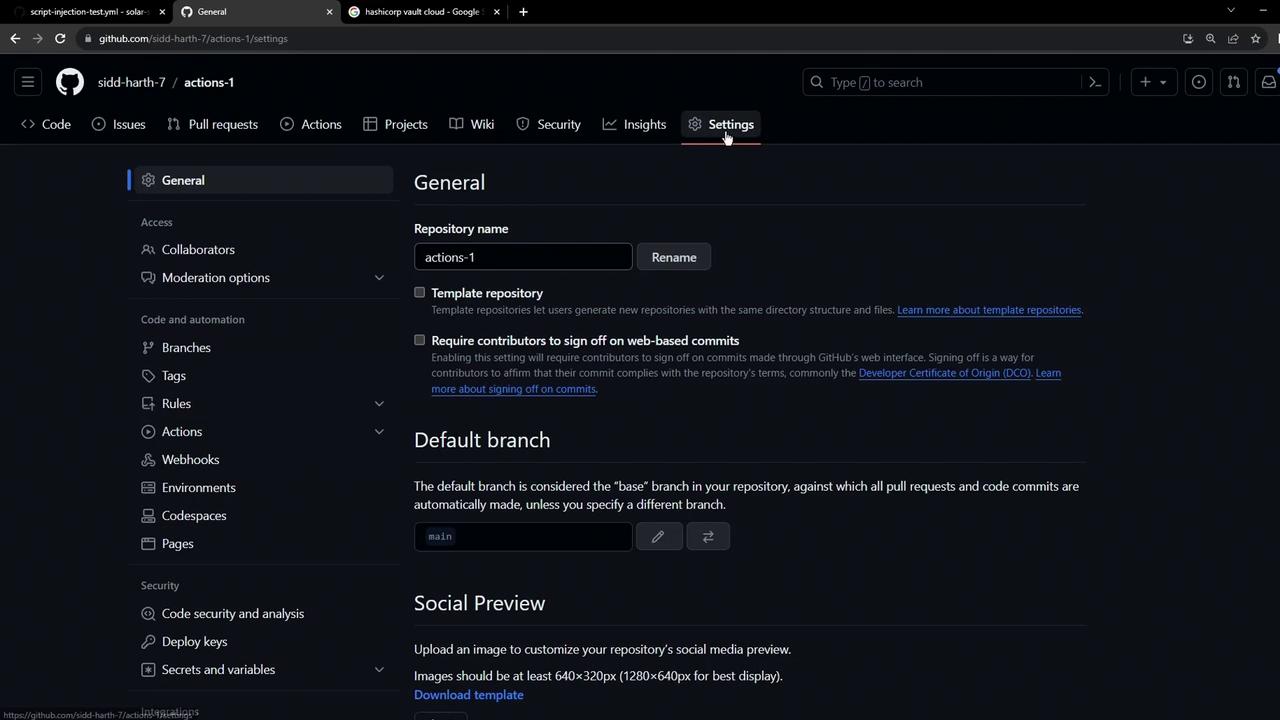
Task: Click the Download template link
Action: [x=469, y=695]
